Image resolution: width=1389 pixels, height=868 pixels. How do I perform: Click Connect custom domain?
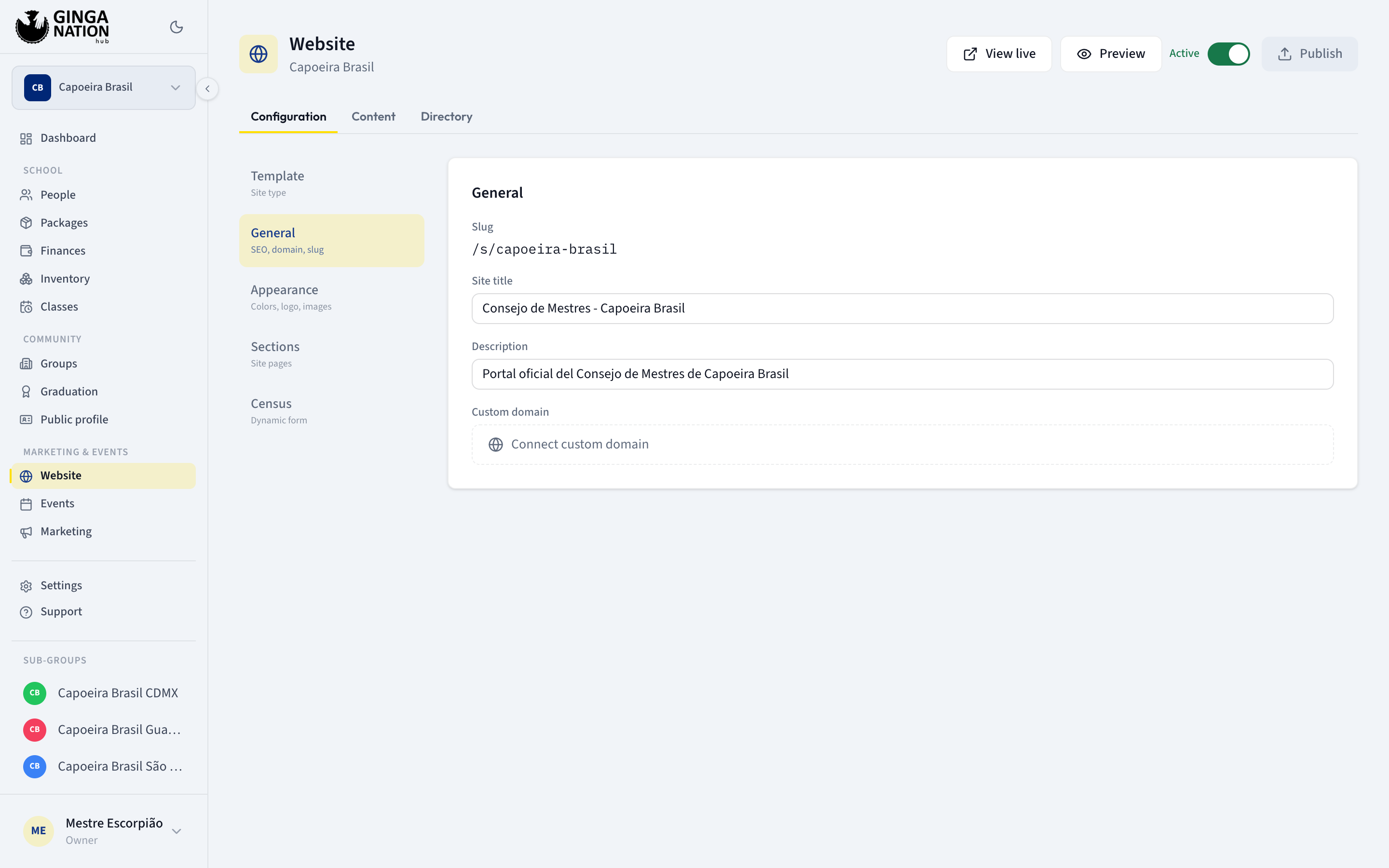[x=902, y=444]
